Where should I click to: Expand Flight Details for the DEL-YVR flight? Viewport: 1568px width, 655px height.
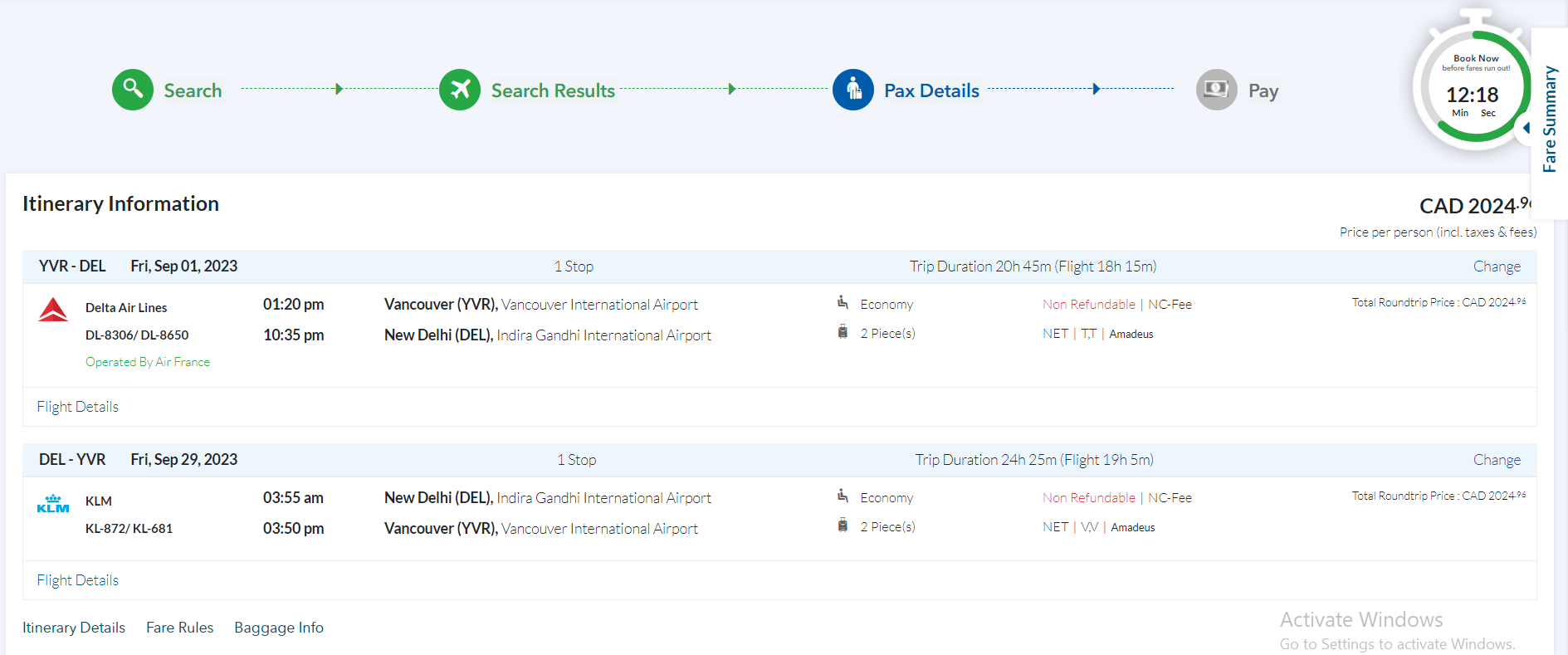77,580
